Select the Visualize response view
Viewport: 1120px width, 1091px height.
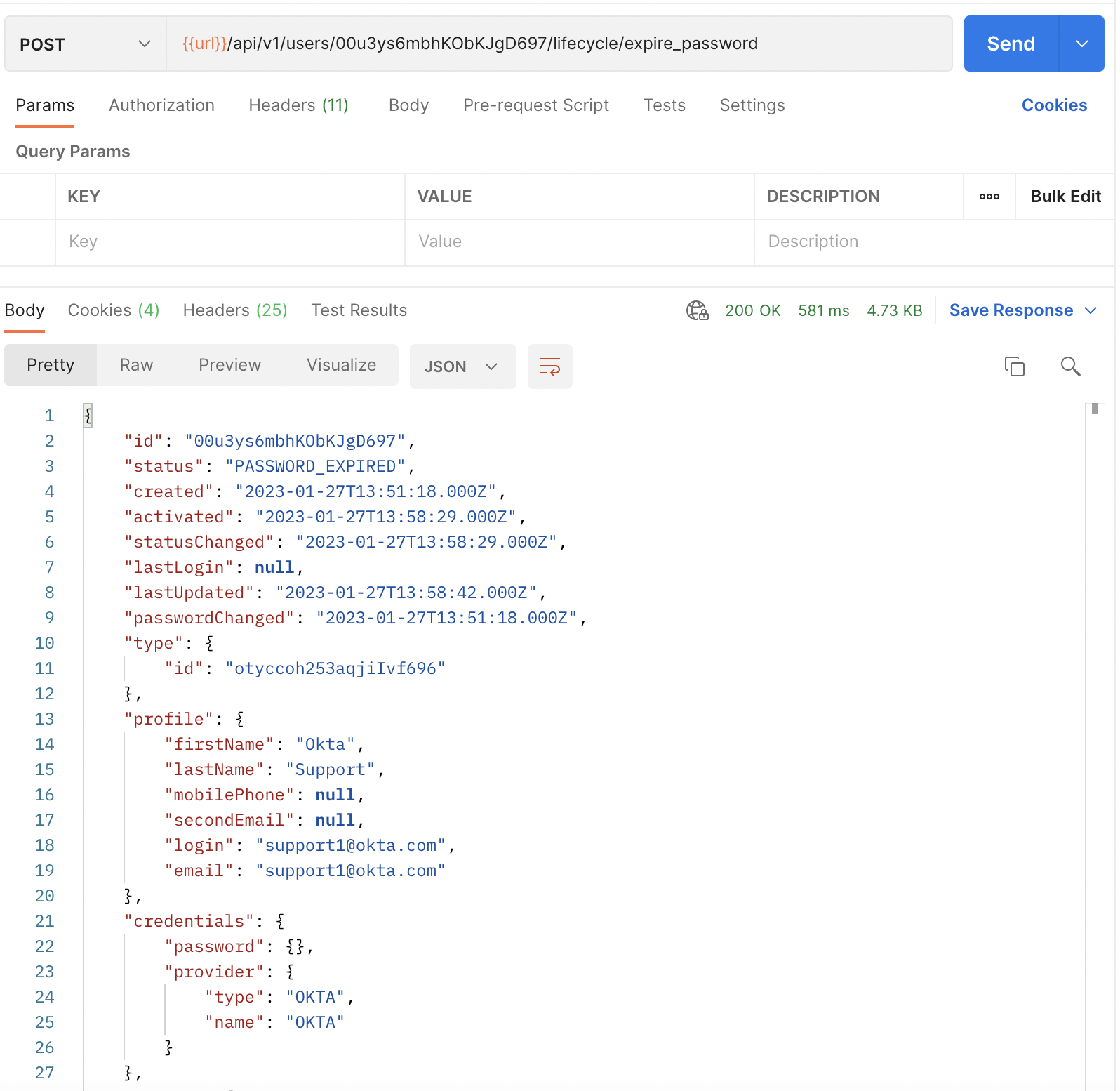(341, 365)
